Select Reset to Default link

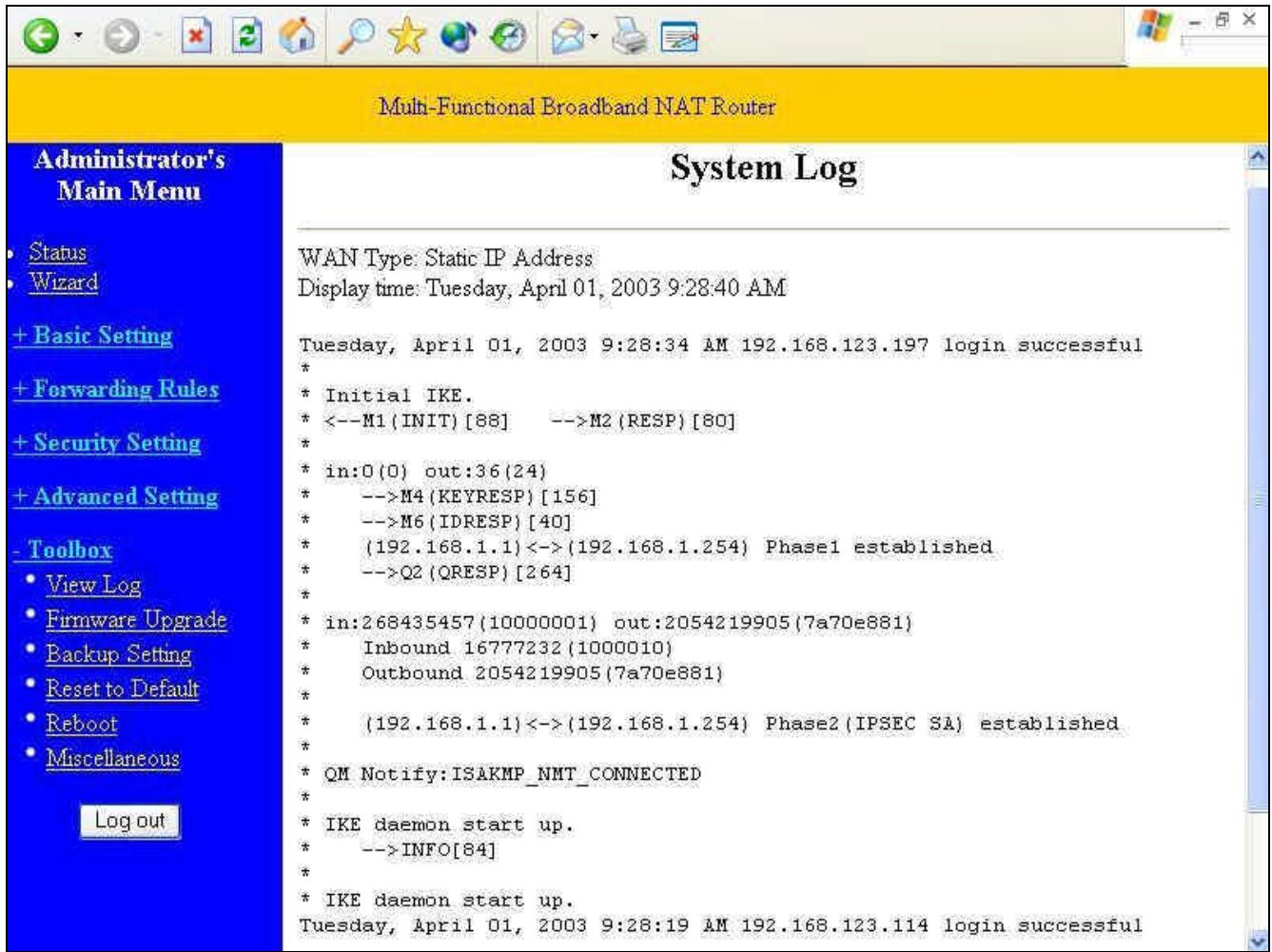point(122,689)
